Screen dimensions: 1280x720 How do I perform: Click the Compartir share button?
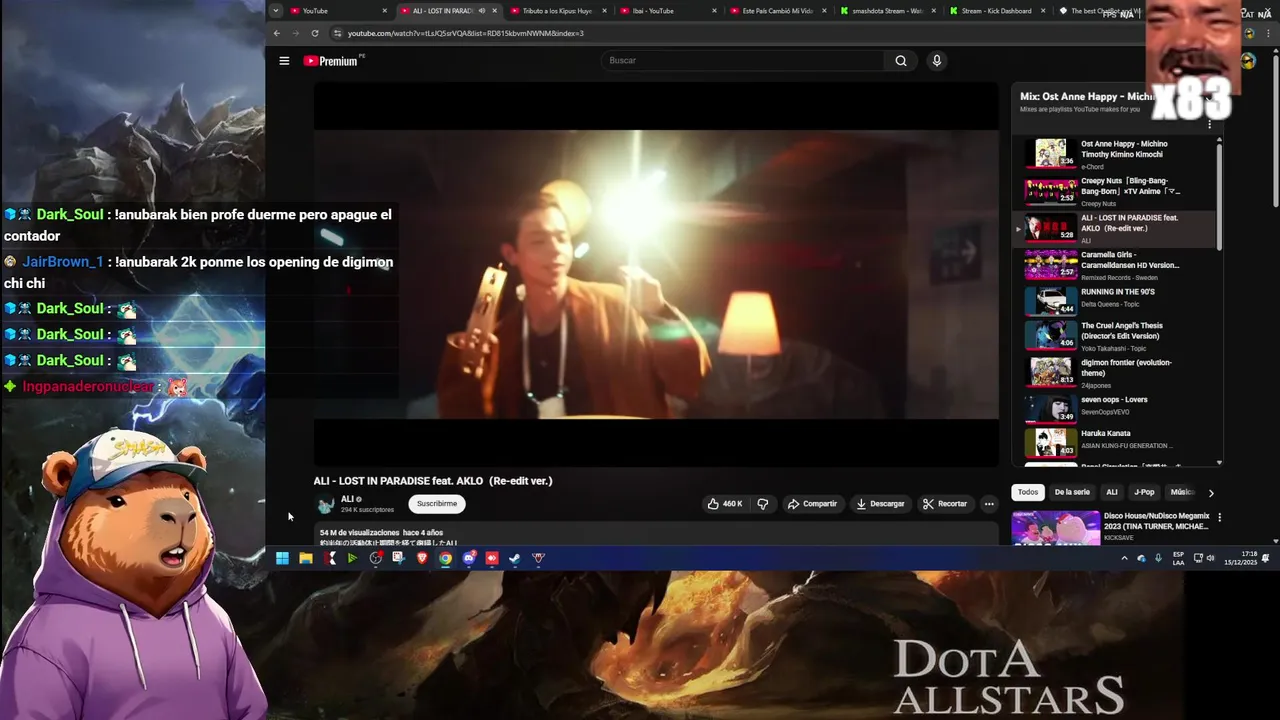(x=812, y=504)
